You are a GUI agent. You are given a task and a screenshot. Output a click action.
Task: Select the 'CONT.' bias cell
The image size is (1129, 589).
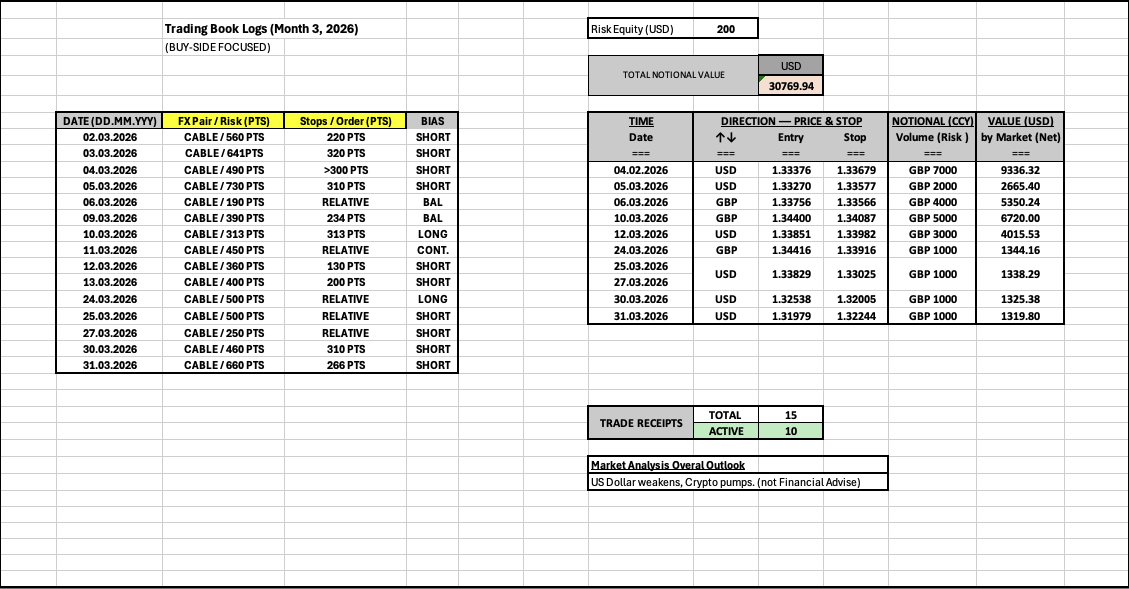(433, 251)
